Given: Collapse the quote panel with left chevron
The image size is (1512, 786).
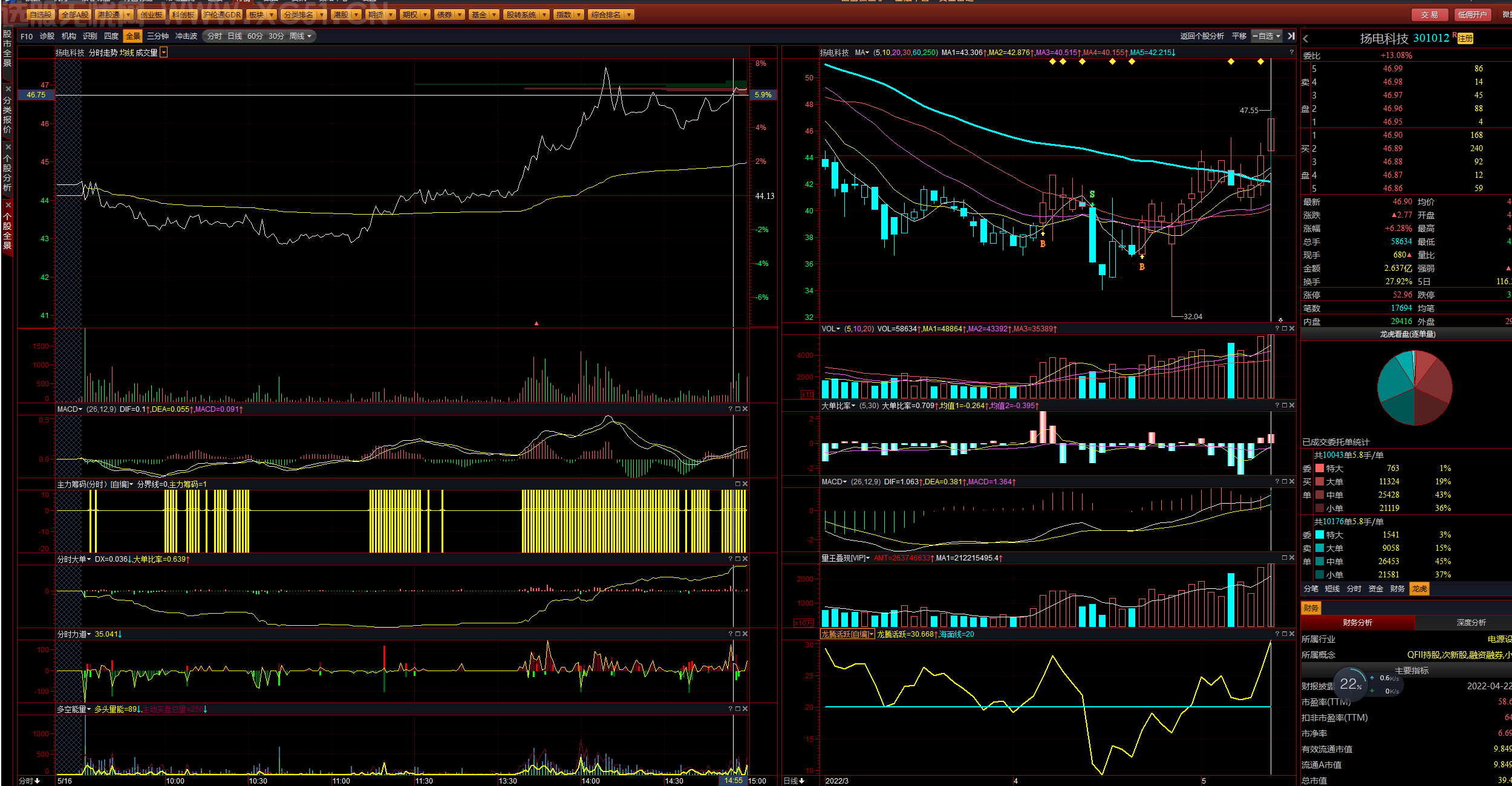Looking at the screenshot, I should pos(1306,39).
